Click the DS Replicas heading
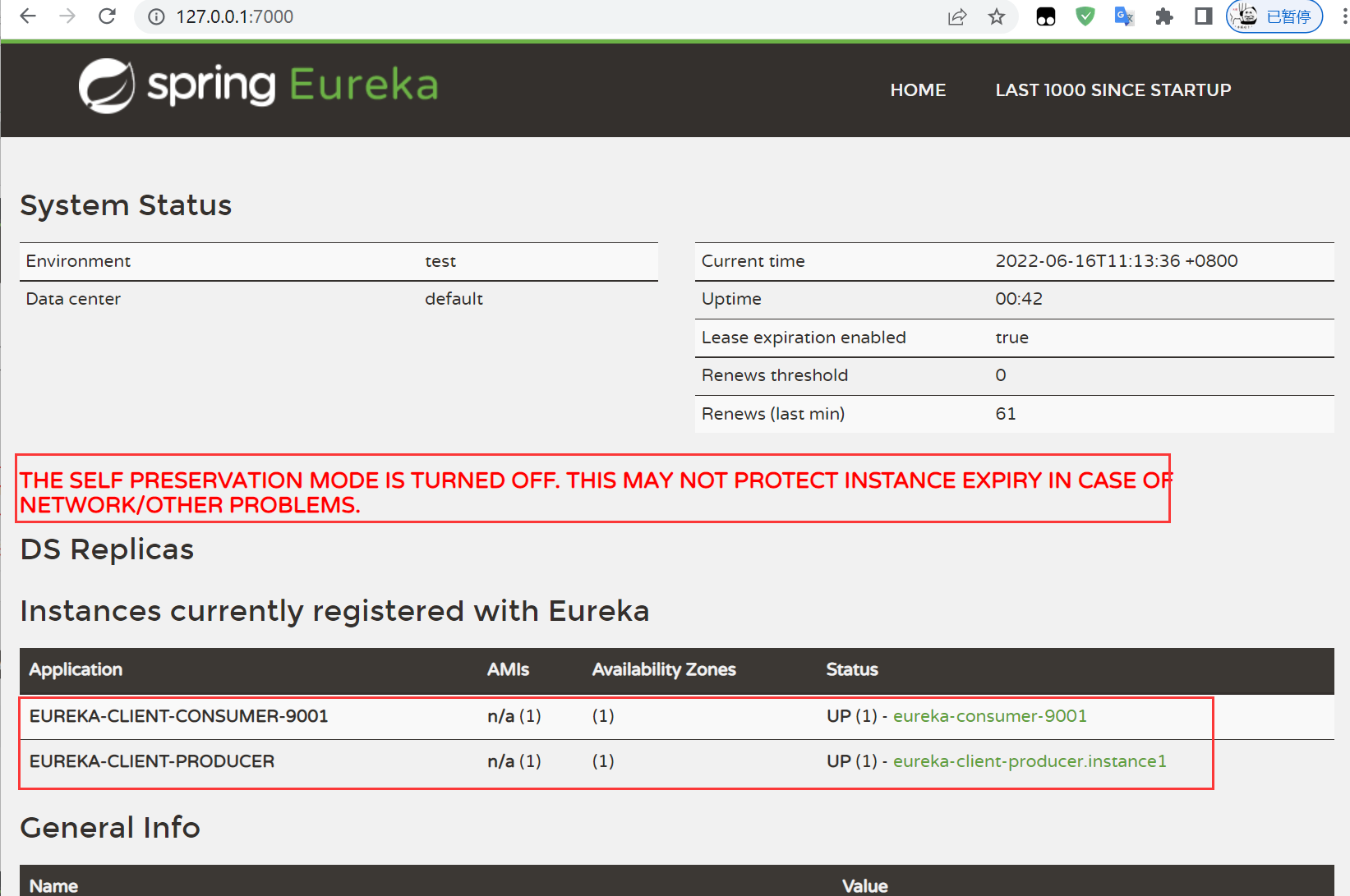The width and height of the screenshot is (1350, 896). [x=107, y=549]
